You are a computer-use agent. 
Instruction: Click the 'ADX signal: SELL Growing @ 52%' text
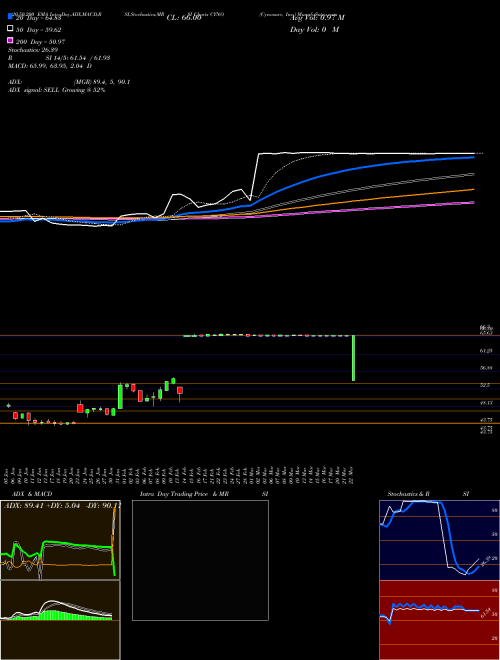pyautogui.click(x=56, y=90)
